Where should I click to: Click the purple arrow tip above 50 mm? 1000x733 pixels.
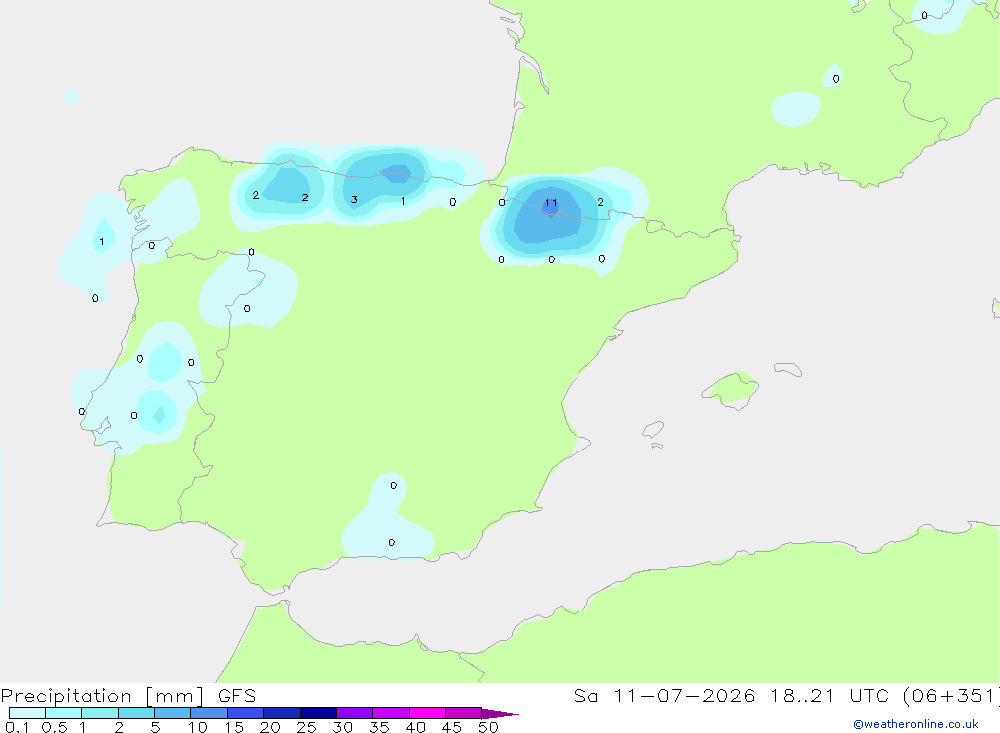[499, 713]
